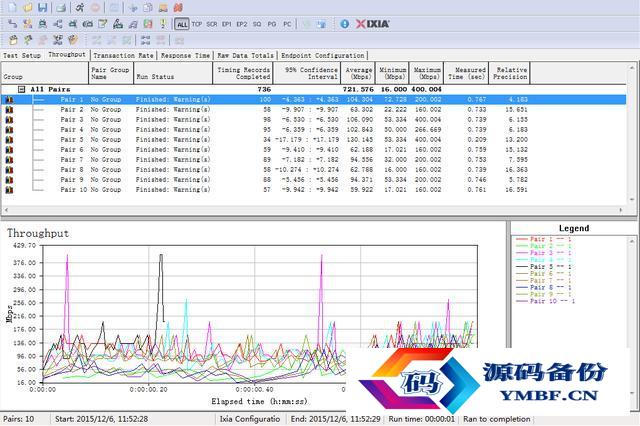Click the yellow exclamation warning toolbar icon

[163, 24]
